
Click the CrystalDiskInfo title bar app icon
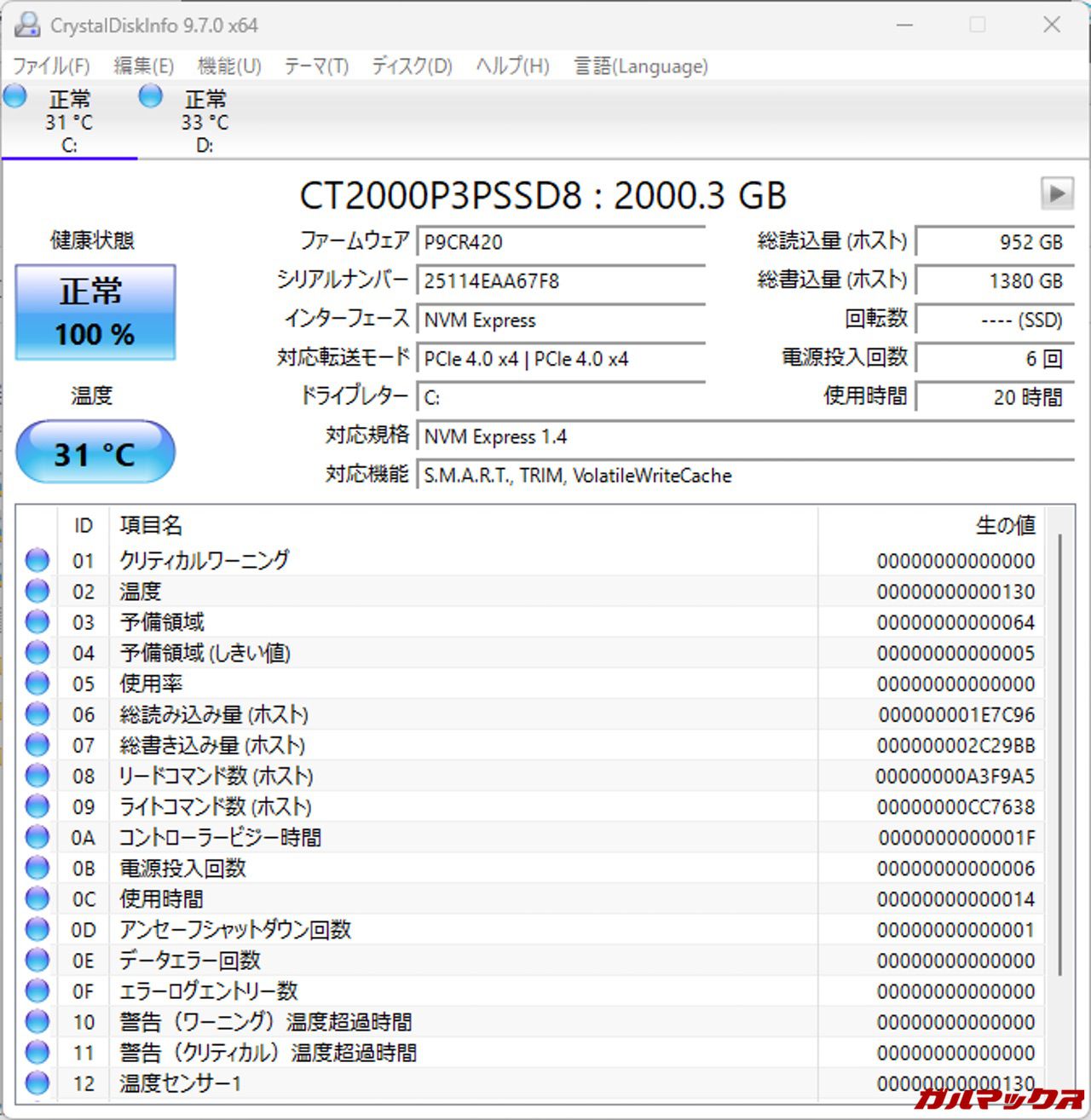(26, 25)
